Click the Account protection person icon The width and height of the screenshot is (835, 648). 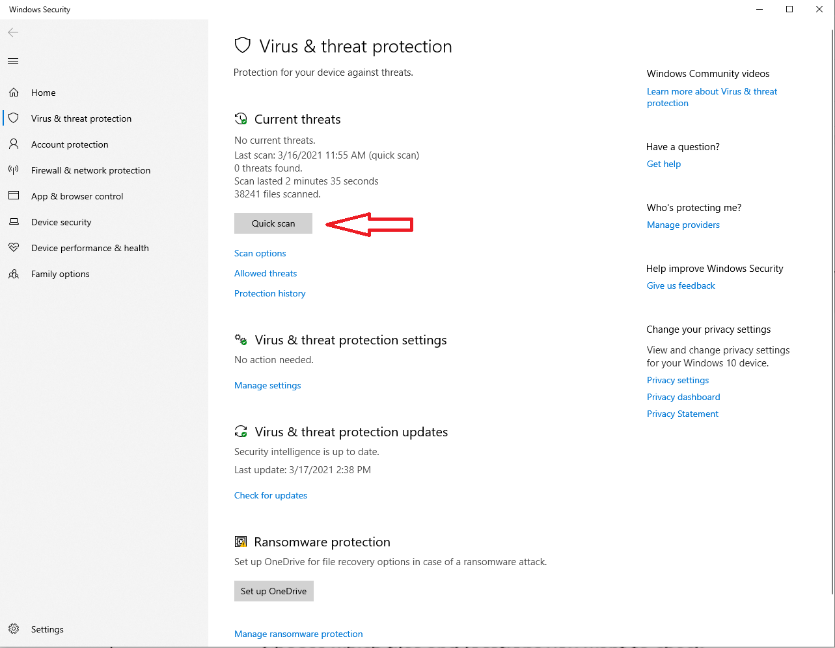coord(14,144)
